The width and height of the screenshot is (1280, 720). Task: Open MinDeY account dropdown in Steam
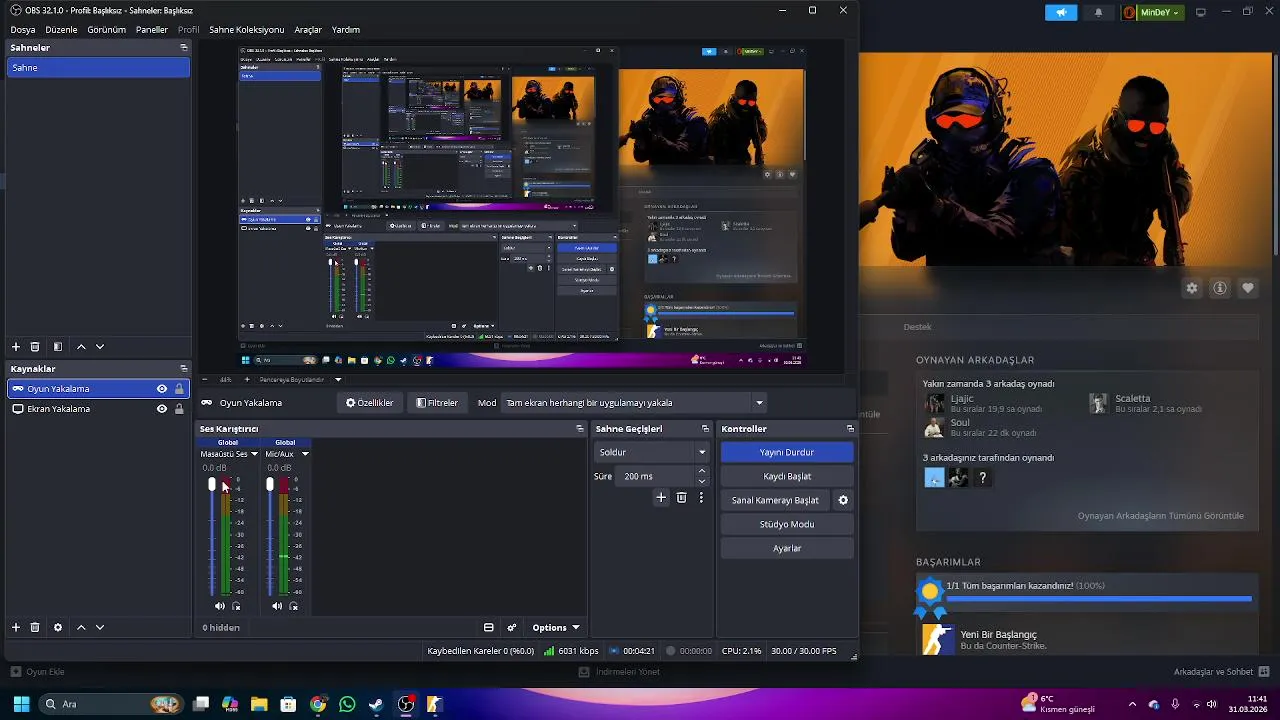[1152, 12]
